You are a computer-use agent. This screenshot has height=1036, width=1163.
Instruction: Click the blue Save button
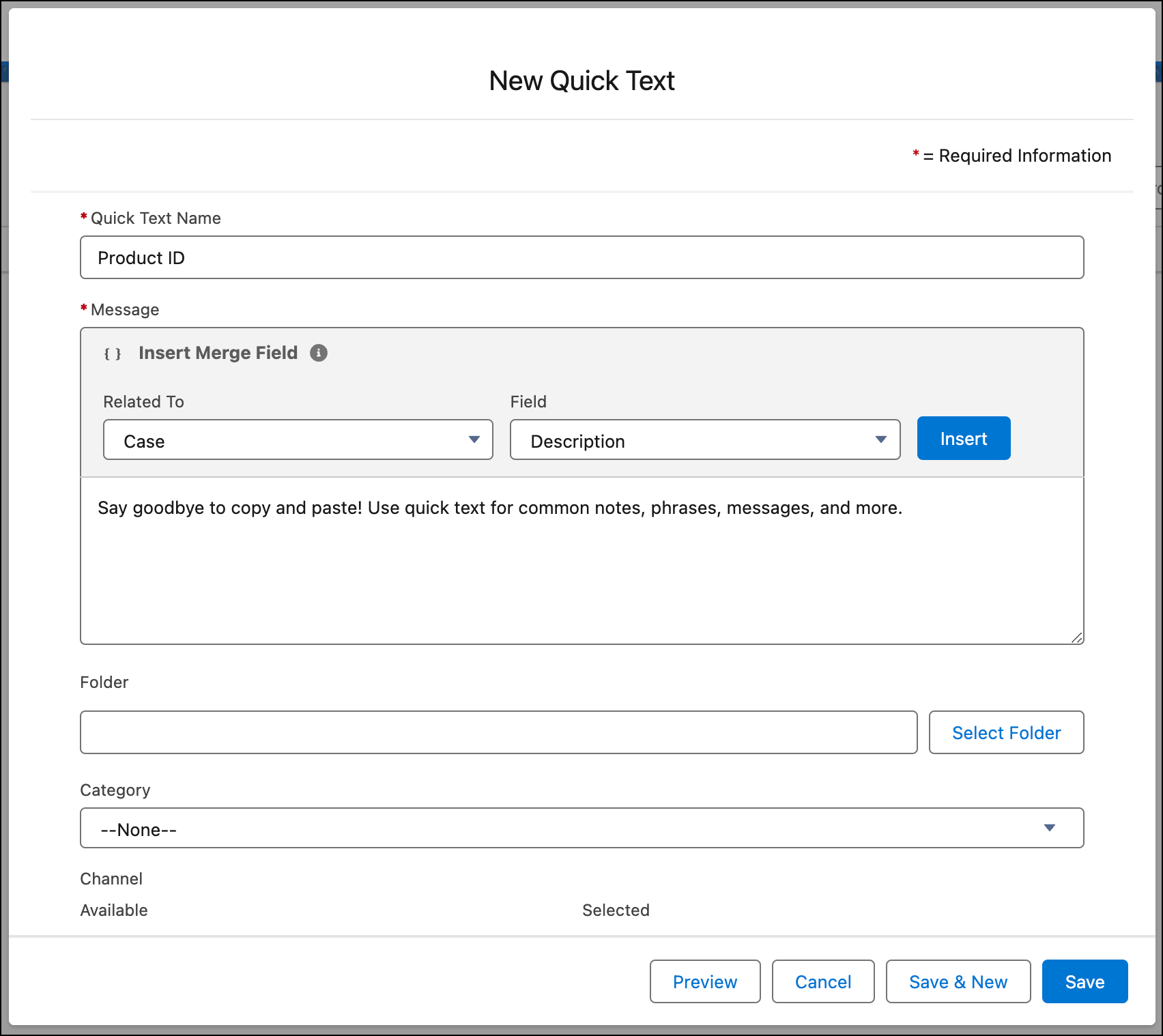[x=1085, y=981]
